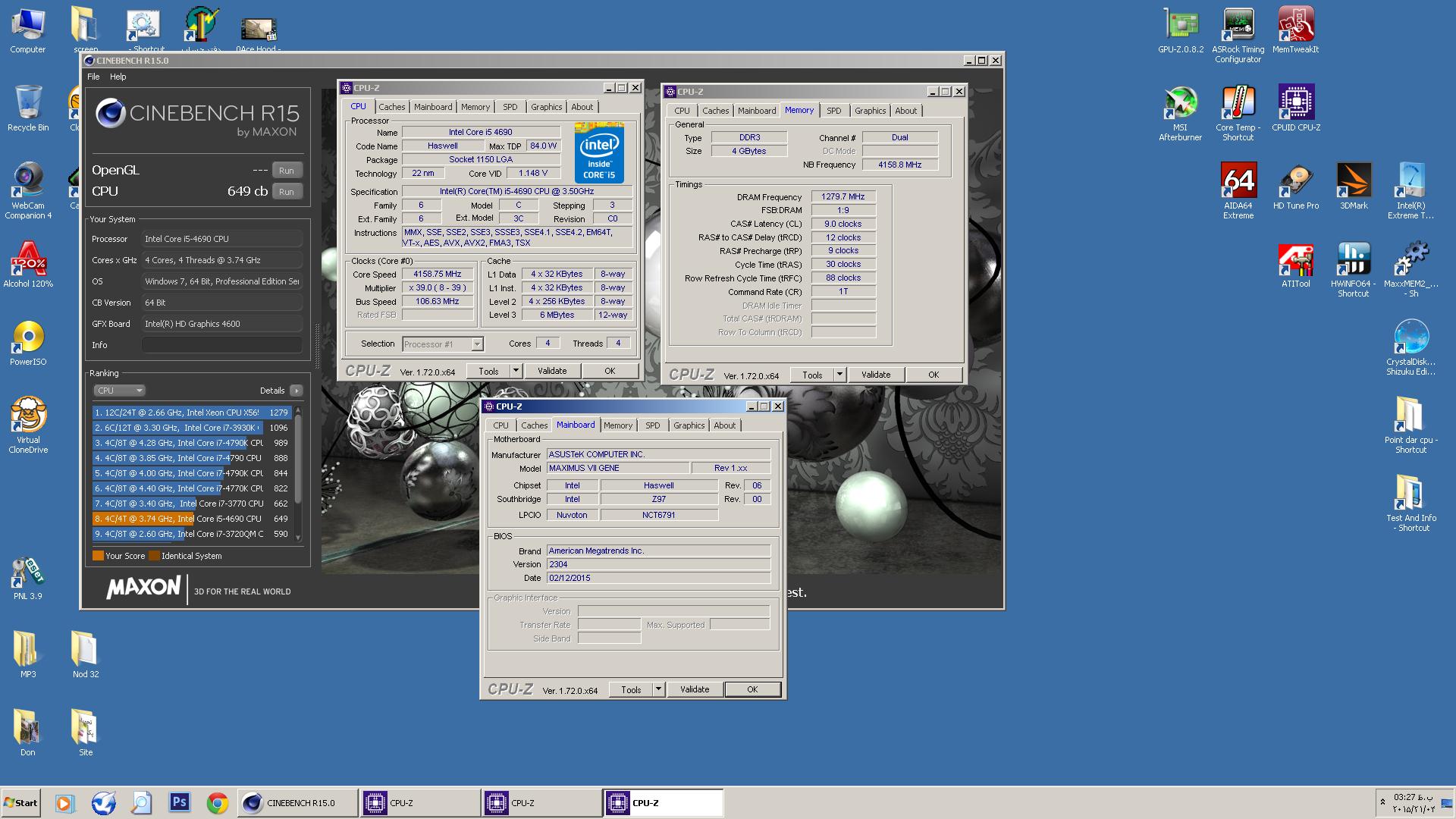Launch AIDA64 Extreme icon
The image size is (1456, 819).
(x=1238, y=191)
